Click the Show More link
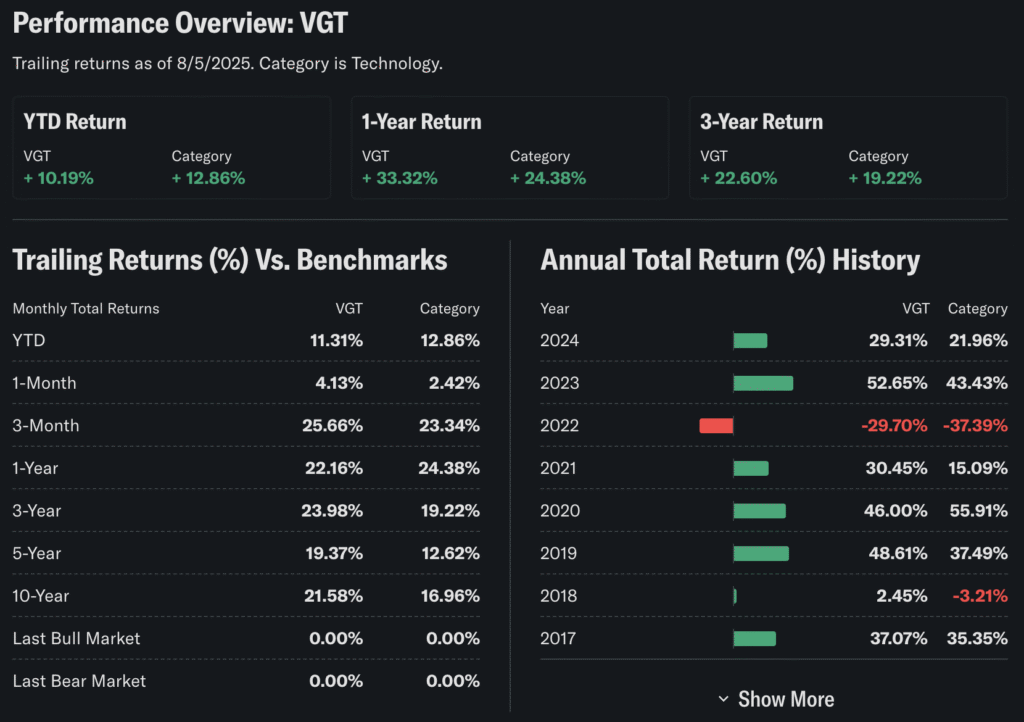 786,699
